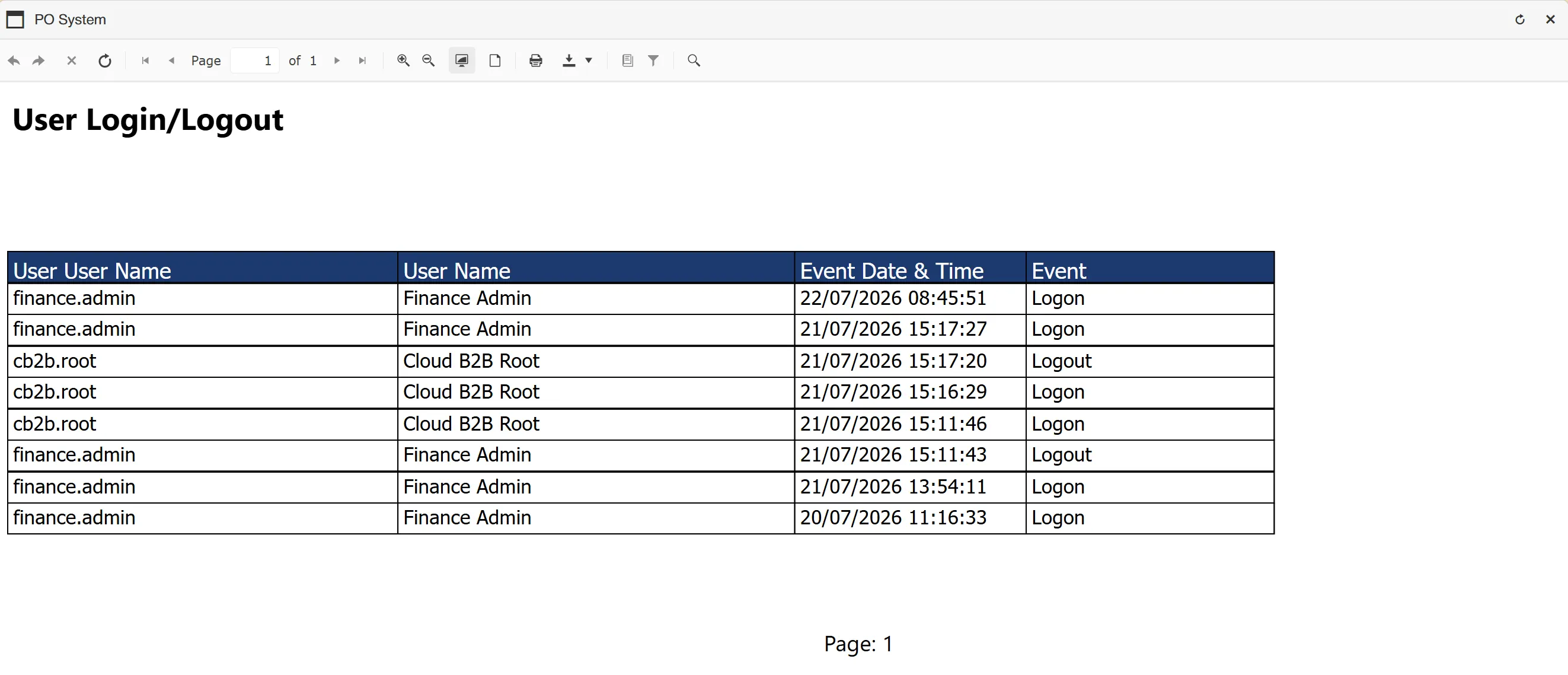
Task: Toggle the fit-to-width view mode
Action: point(462,61)
